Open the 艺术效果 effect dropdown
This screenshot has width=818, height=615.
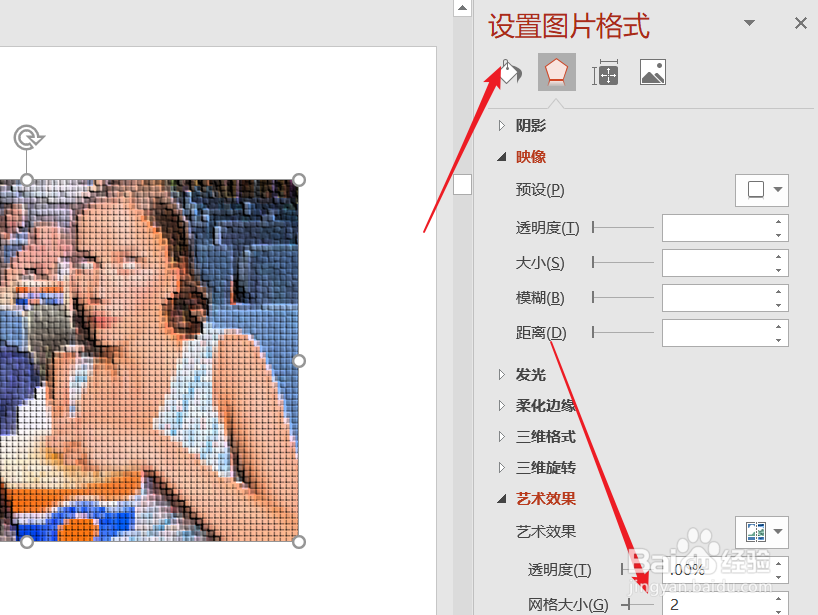778,532
